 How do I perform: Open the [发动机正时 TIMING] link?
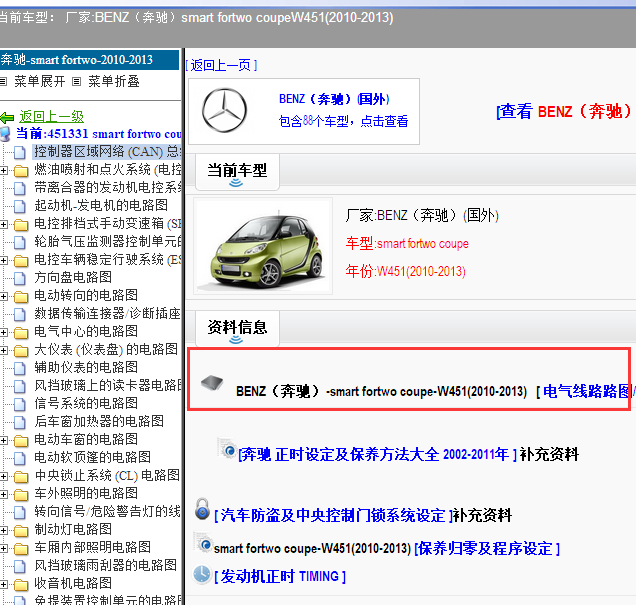(280, 576)
